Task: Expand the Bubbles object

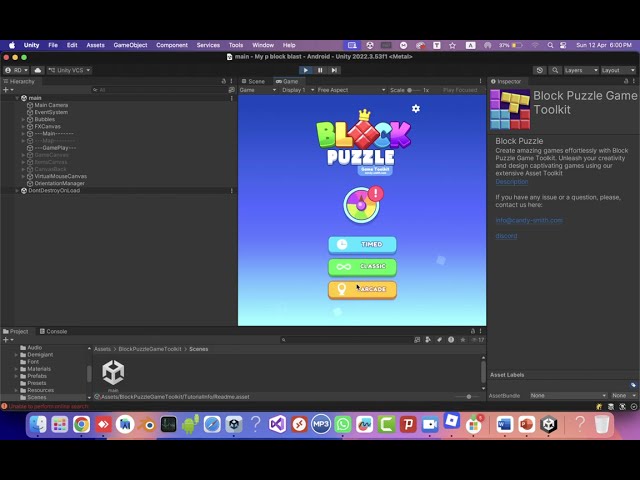Action: (x=23, y=120)
